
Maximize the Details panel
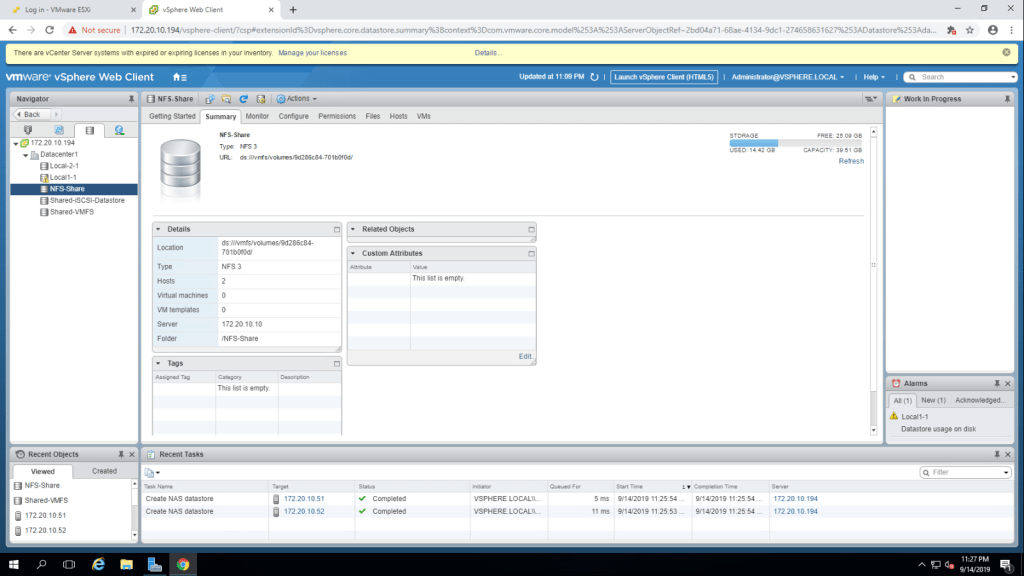click(x=336, y=229)
